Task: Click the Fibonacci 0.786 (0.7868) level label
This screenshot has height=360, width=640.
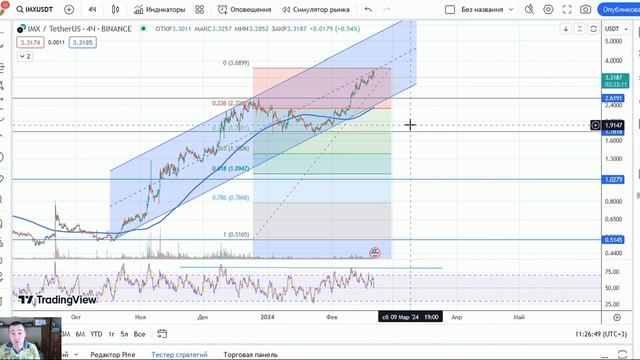Action: pyautogui.click(x=230, y=198)
